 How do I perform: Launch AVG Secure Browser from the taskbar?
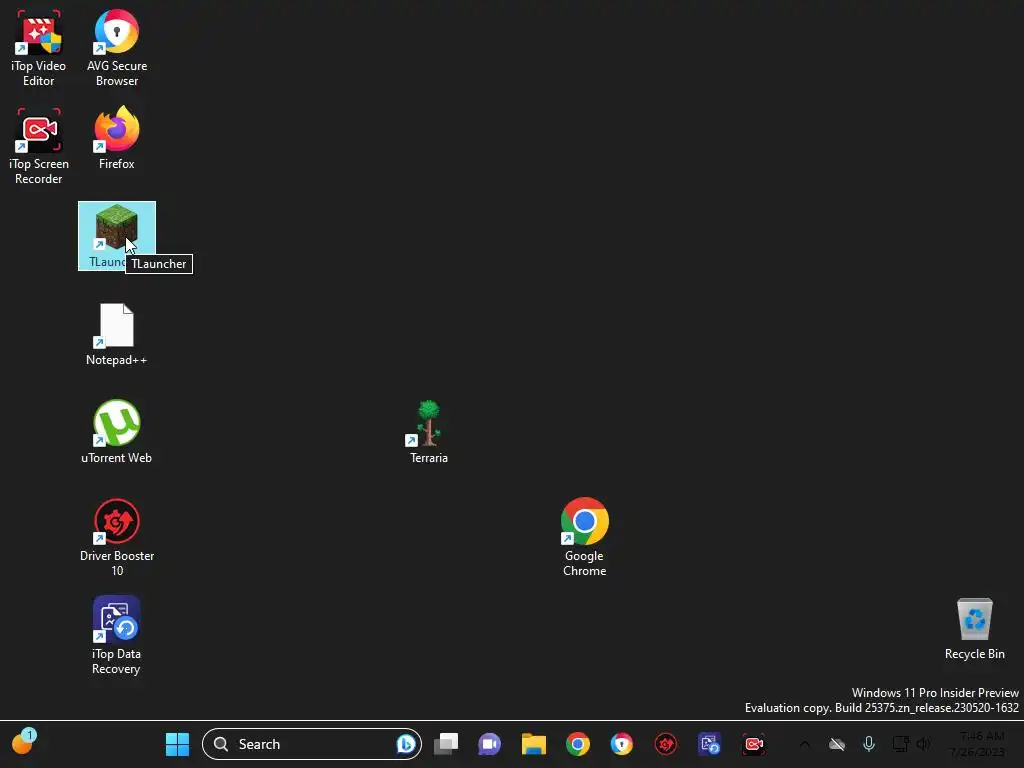[x=622, y=744]
